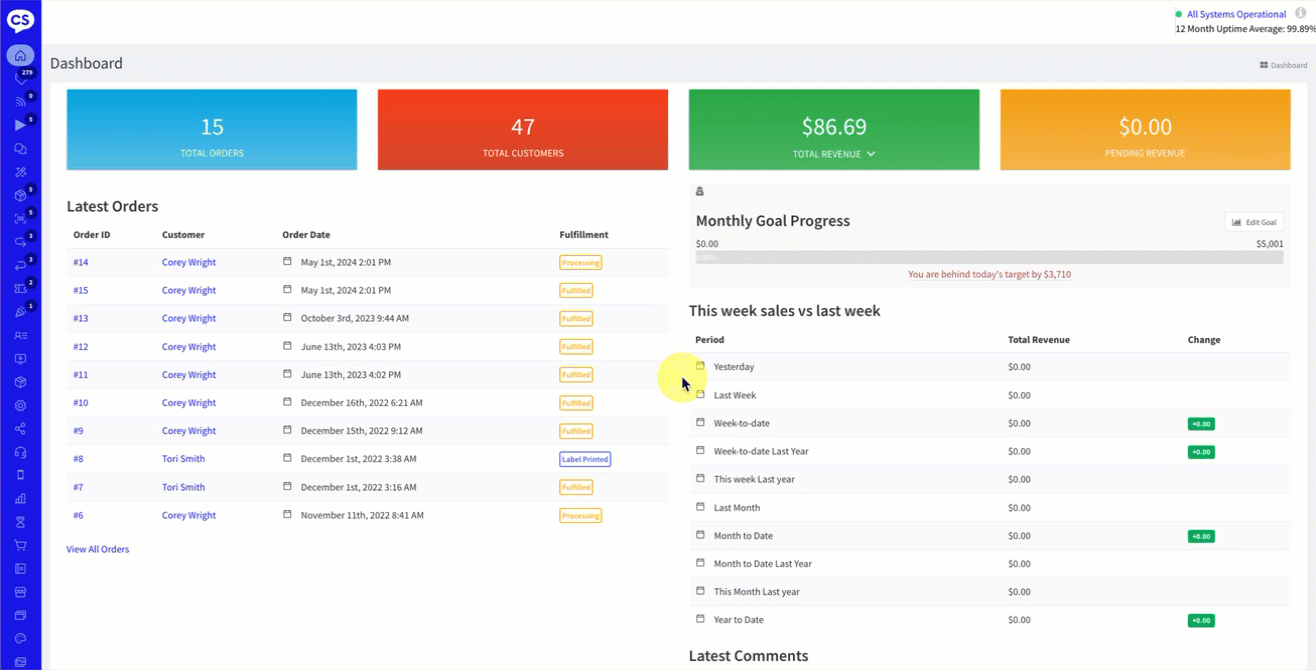Open the bar chart reports icon

(x=20, y=499)
